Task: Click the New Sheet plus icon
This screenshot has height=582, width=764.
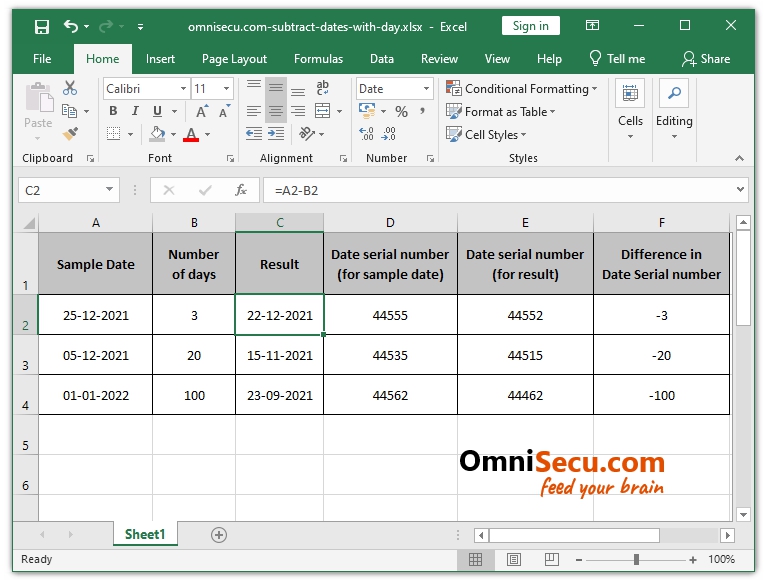Action: [x=219, y=535]
